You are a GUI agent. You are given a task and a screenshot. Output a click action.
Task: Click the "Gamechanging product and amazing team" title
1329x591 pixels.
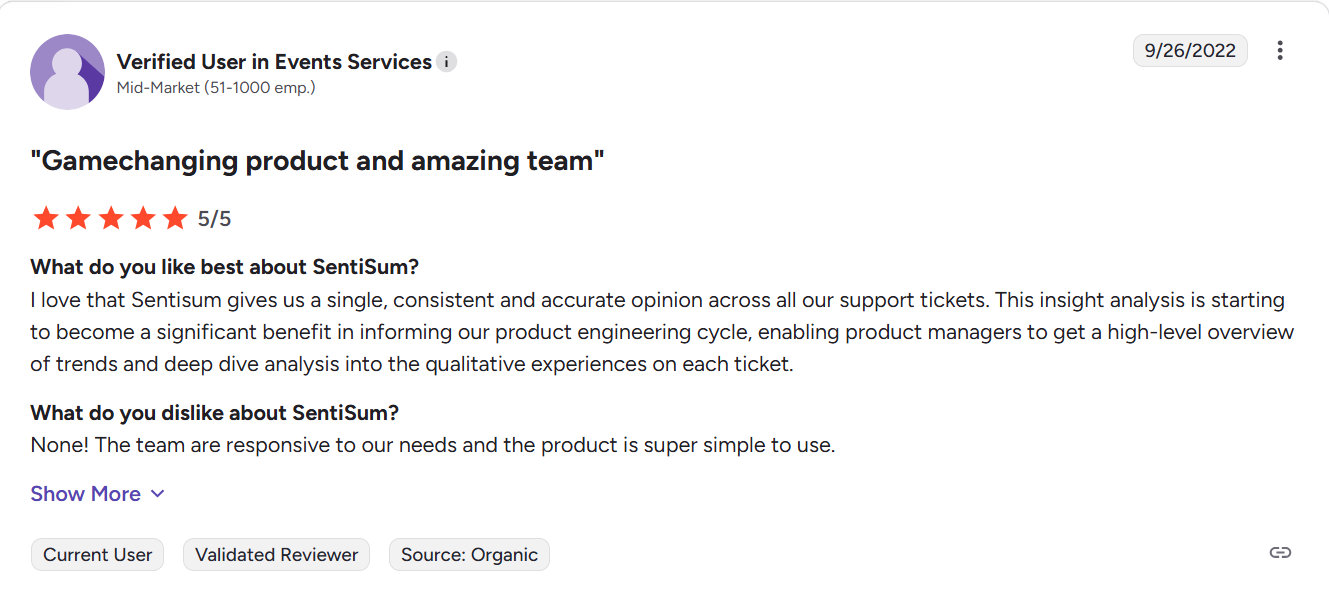(x=318, y=160)
